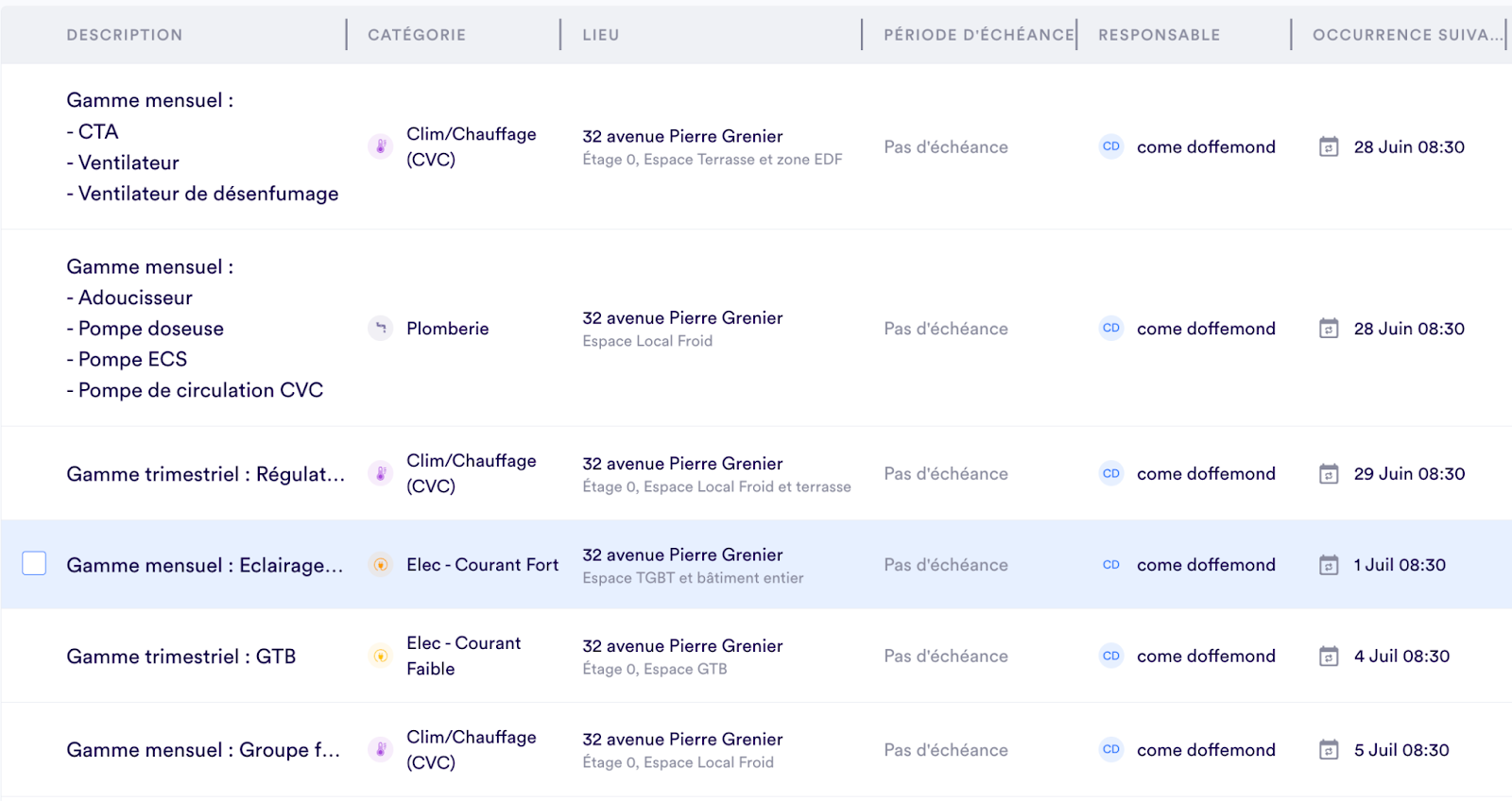The height and width of the screenshot is (801, 1512).
Task: Open the Gamme trimestriel : Régulat... task
Action: (205, 474)
